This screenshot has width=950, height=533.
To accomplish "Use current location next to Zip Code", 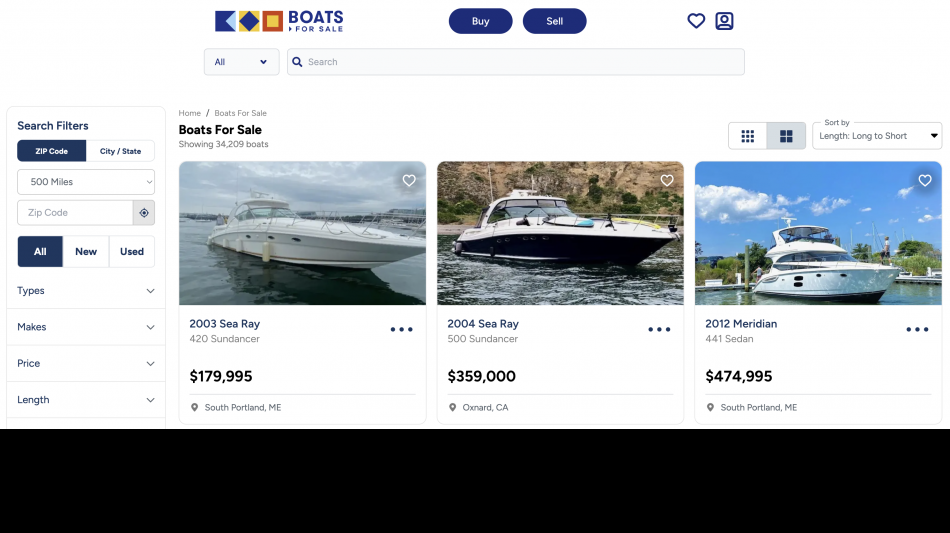I will pos(144,213).
